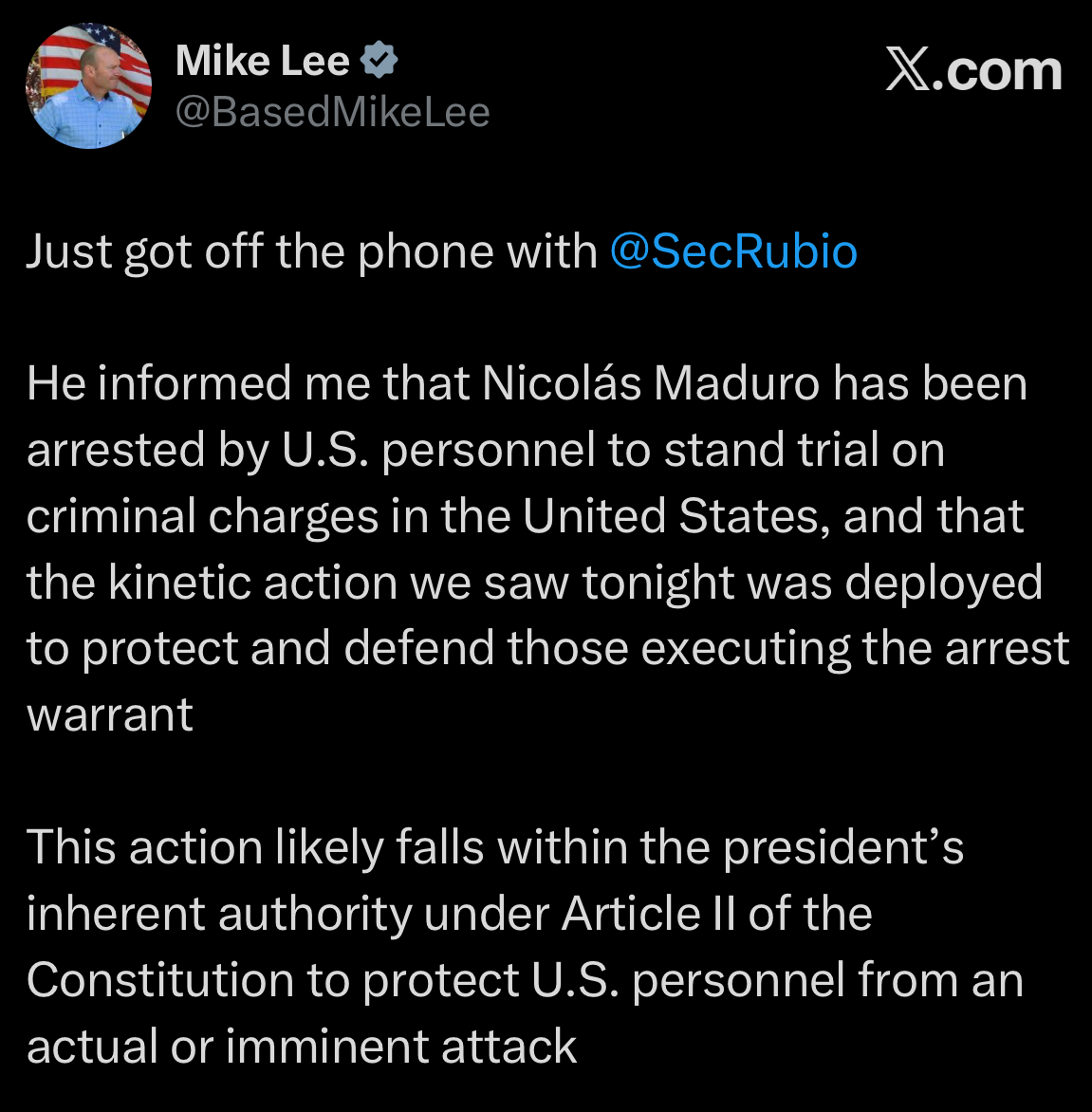Open Mike Lee's profile picture

(88, 86)
